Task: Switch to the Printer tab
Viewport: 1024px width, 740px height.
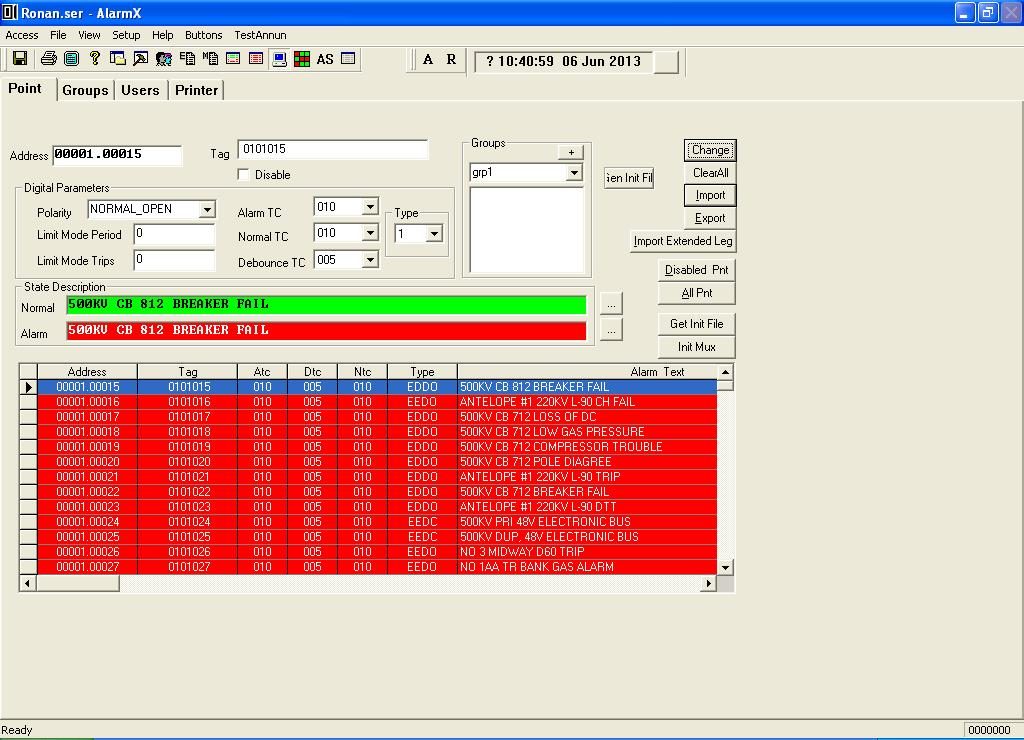Action: click(x=197, y=90)
